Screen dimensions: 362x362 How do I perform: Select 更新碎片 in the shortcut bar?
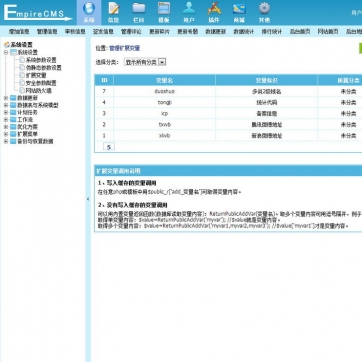[159, 32]
